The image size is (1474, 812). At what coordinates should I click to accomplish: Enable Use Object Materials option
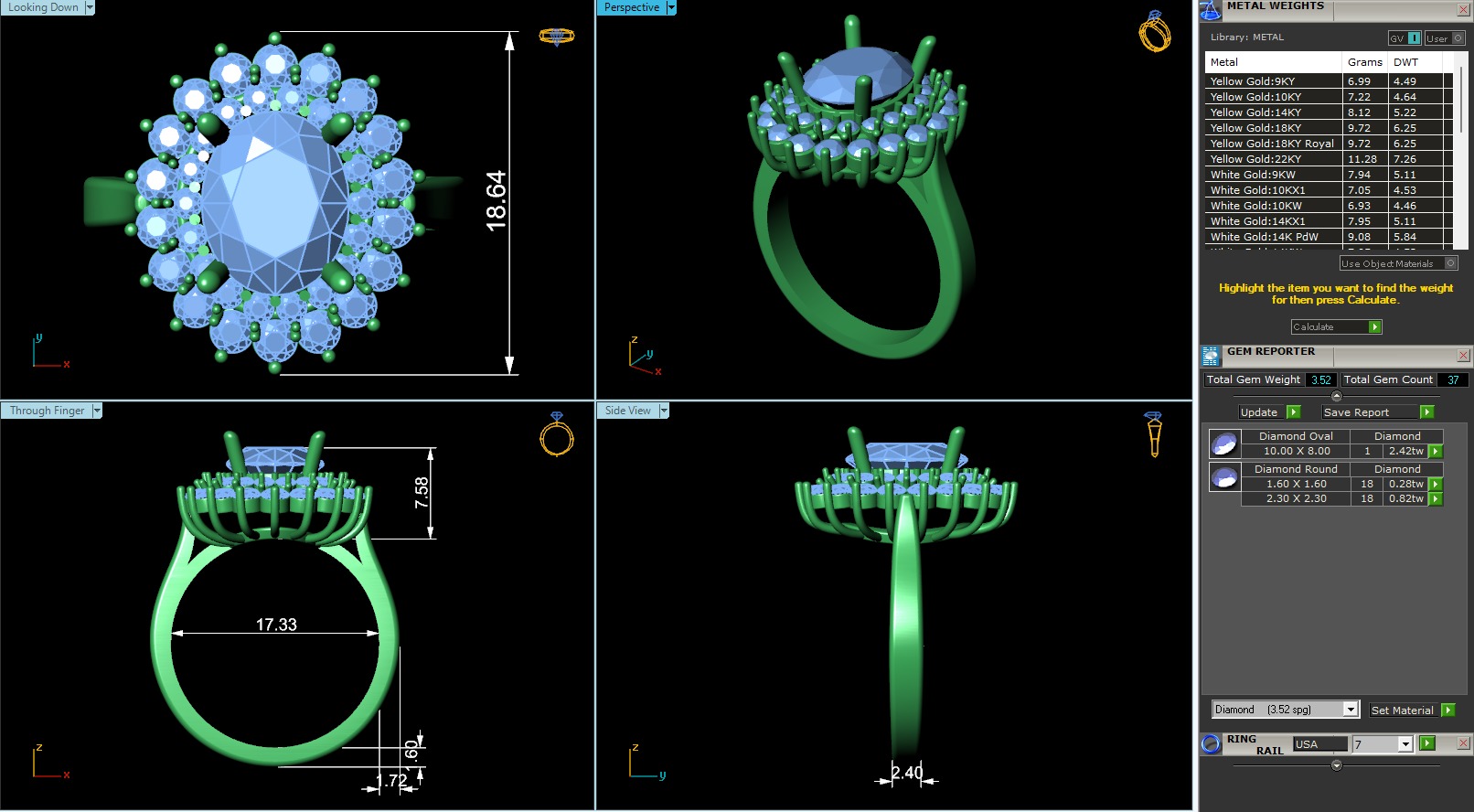click(x=1398, y=263)
